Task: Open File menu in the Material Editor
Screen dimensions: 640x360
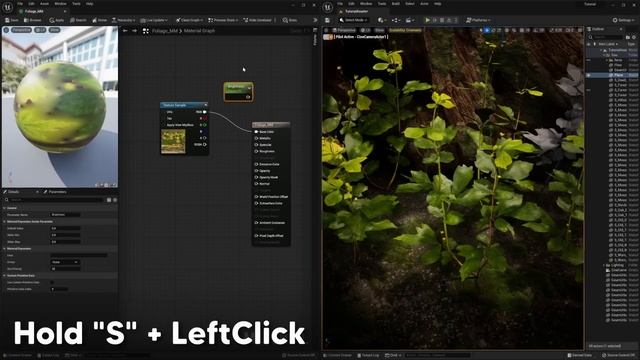Action: pyautogui.click(x=20, y=4)
